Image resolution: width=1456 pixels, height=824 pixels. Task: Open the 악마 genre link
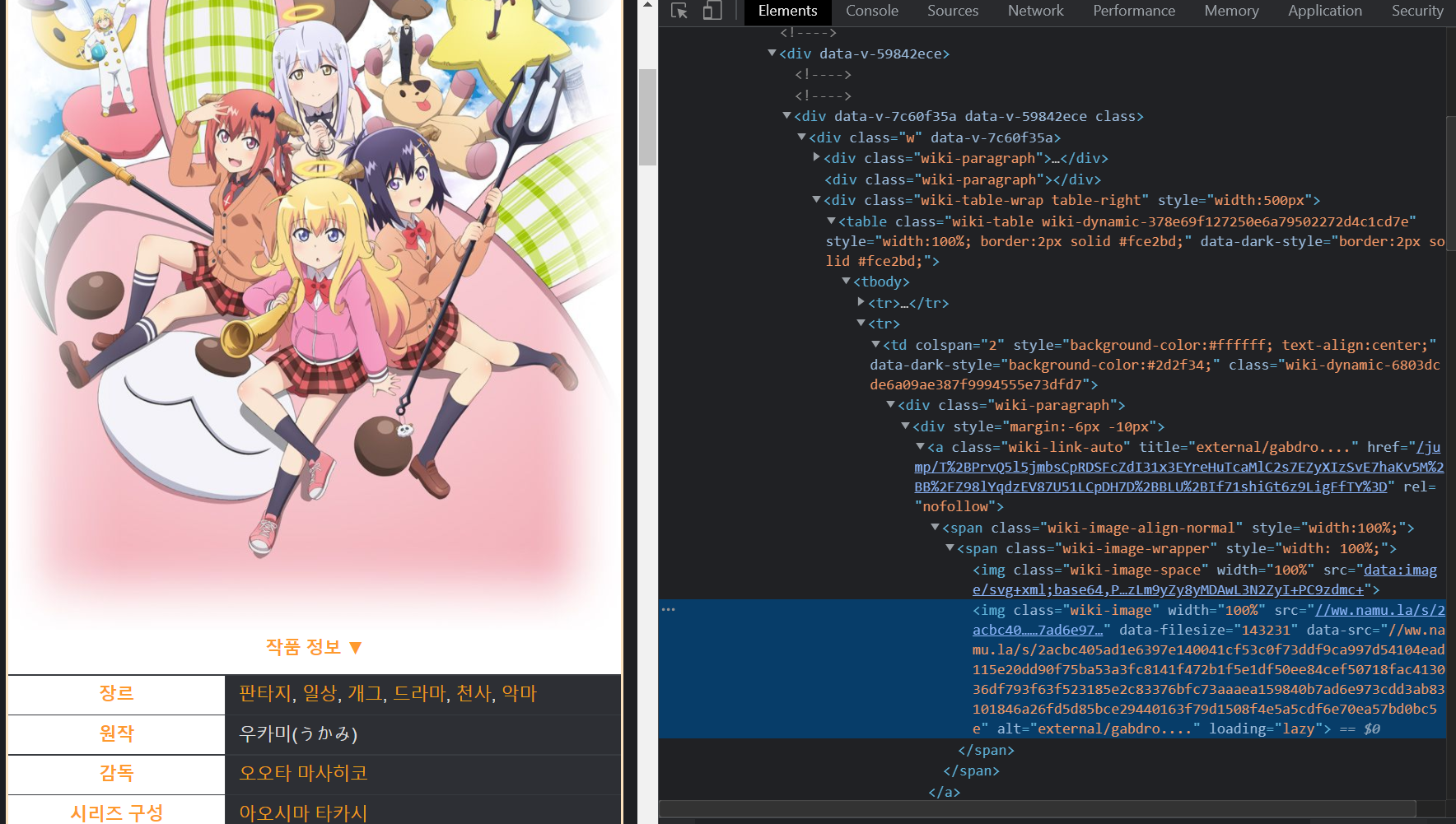[519, 693]
